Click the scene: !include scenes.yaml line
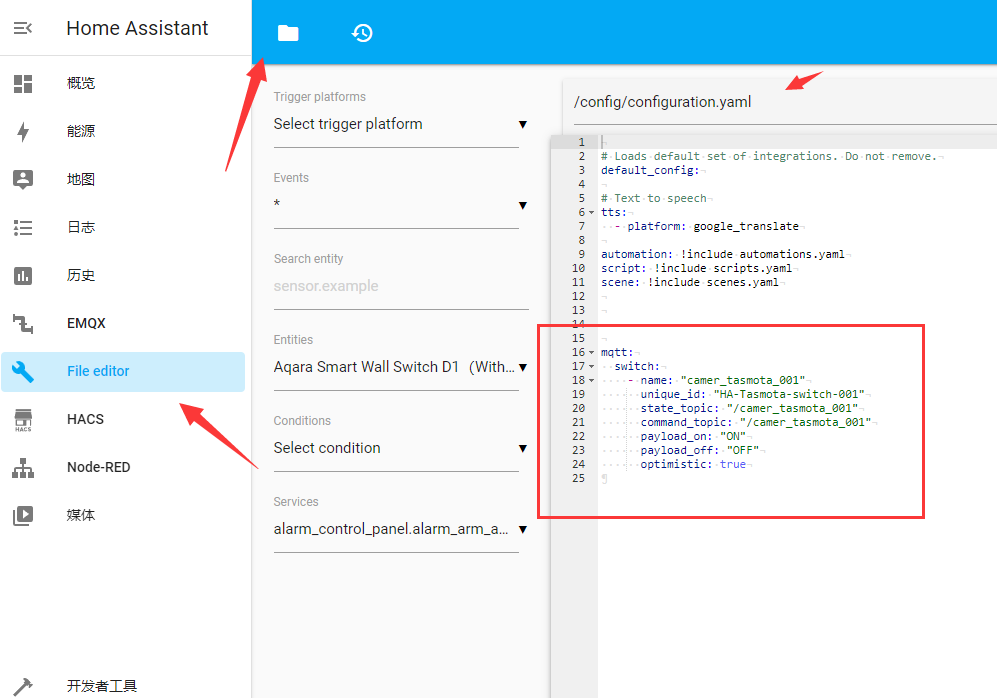Image resolution: width=997 pixels, height=698 pixels. coord(690,282)
